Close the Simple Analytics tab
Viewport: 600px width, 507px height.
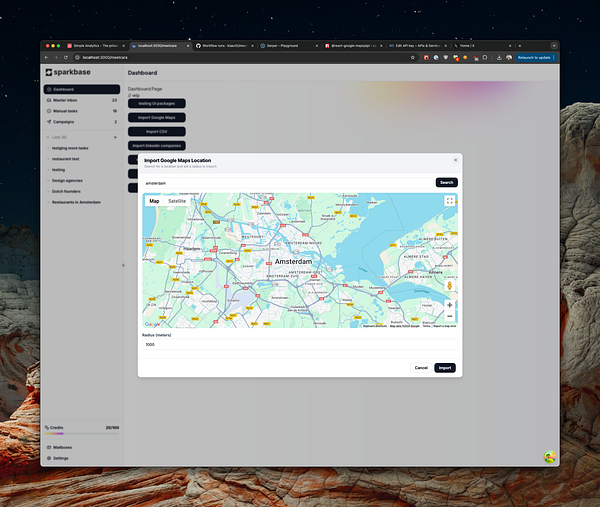123,46
